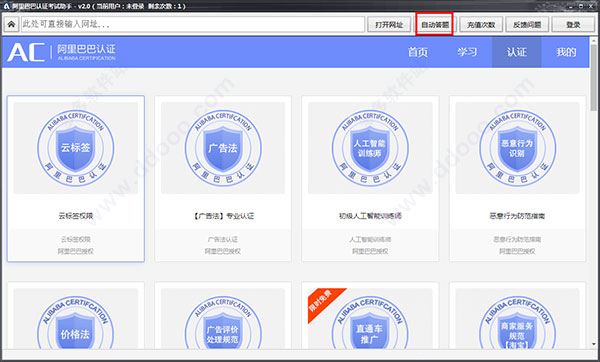Open the 价格法 badge card

click(76, 322)
